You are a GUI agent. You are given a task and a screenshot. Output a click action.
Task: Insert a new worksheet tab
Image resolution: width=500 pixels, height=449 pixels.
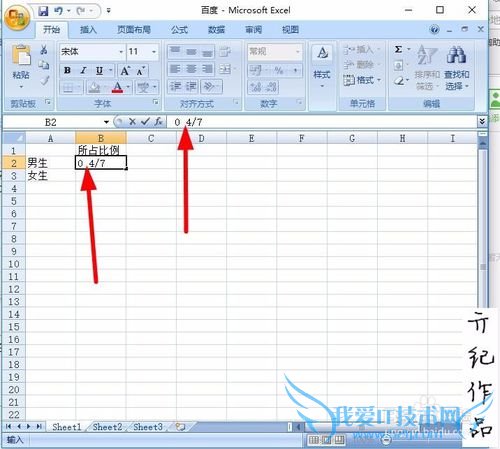[x=180, y=427]
